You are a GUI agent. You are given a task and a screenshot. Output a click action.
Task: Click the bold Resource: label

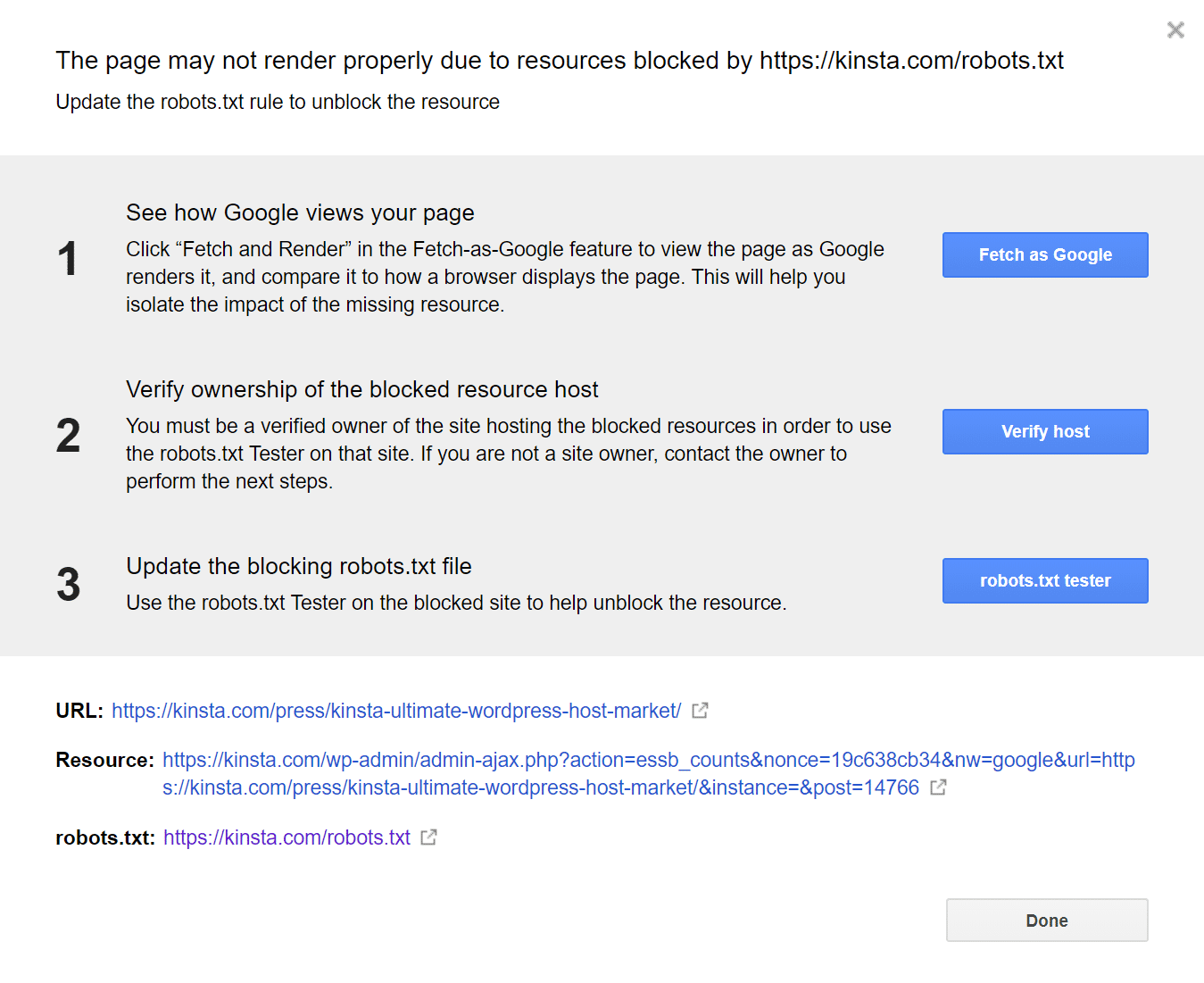click(104, 760)
